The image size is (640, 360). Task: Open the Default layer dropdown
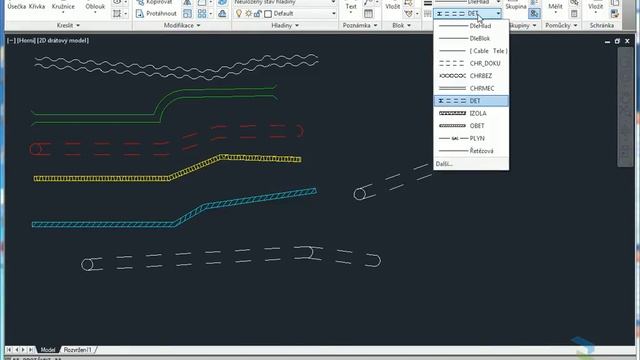(333, 14)
